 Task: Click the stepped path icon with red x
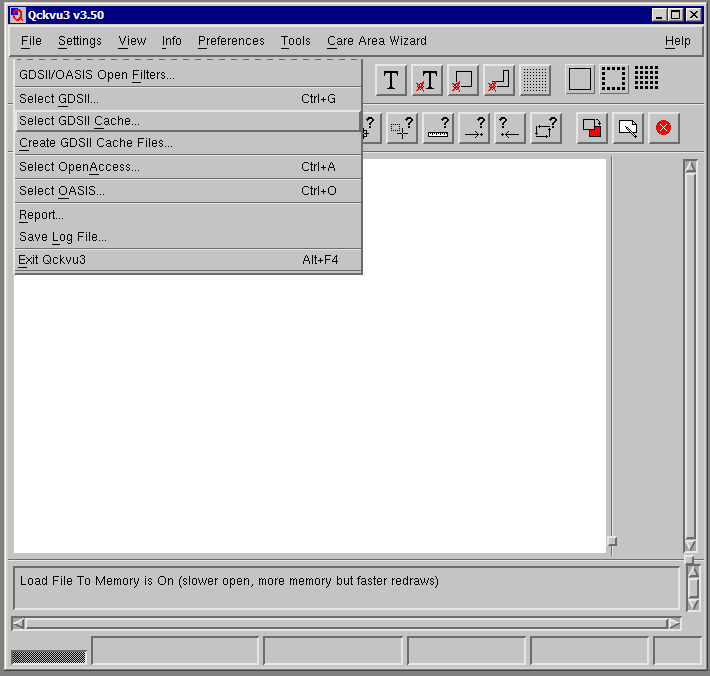pos(499,80)
